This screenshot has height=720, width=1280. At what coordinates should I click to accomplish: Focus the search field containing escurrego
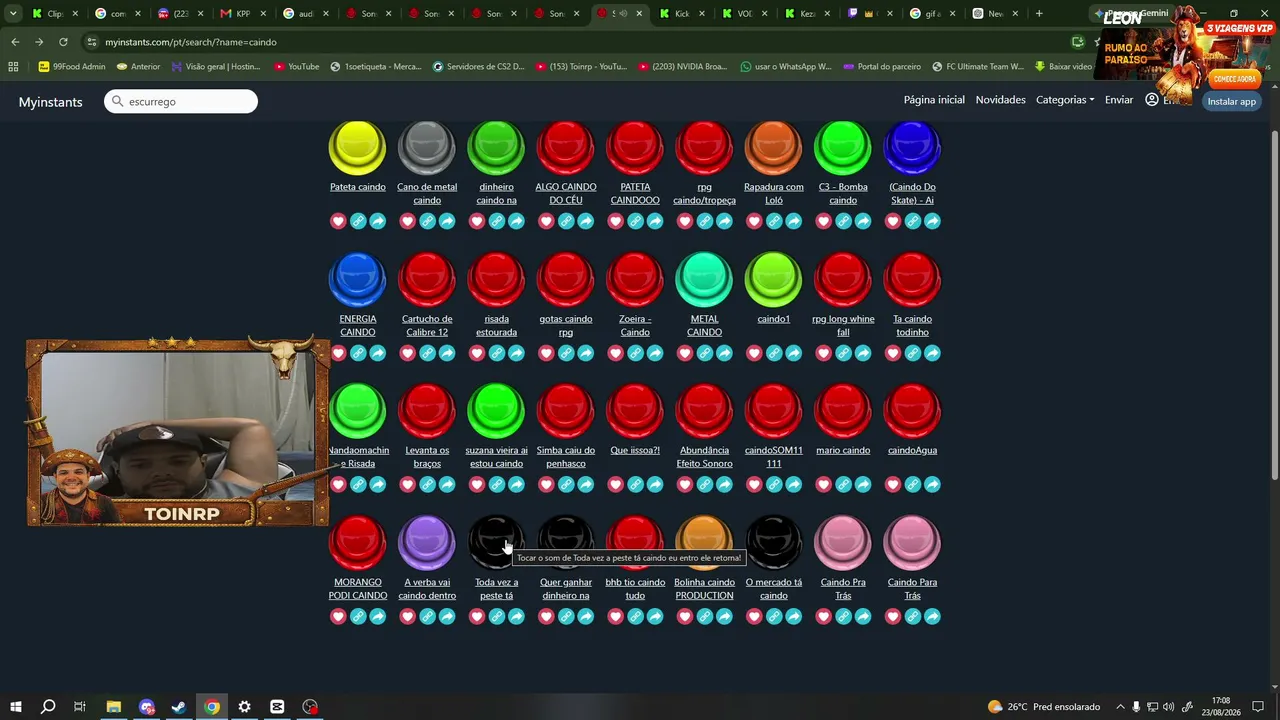click(181, 102)
